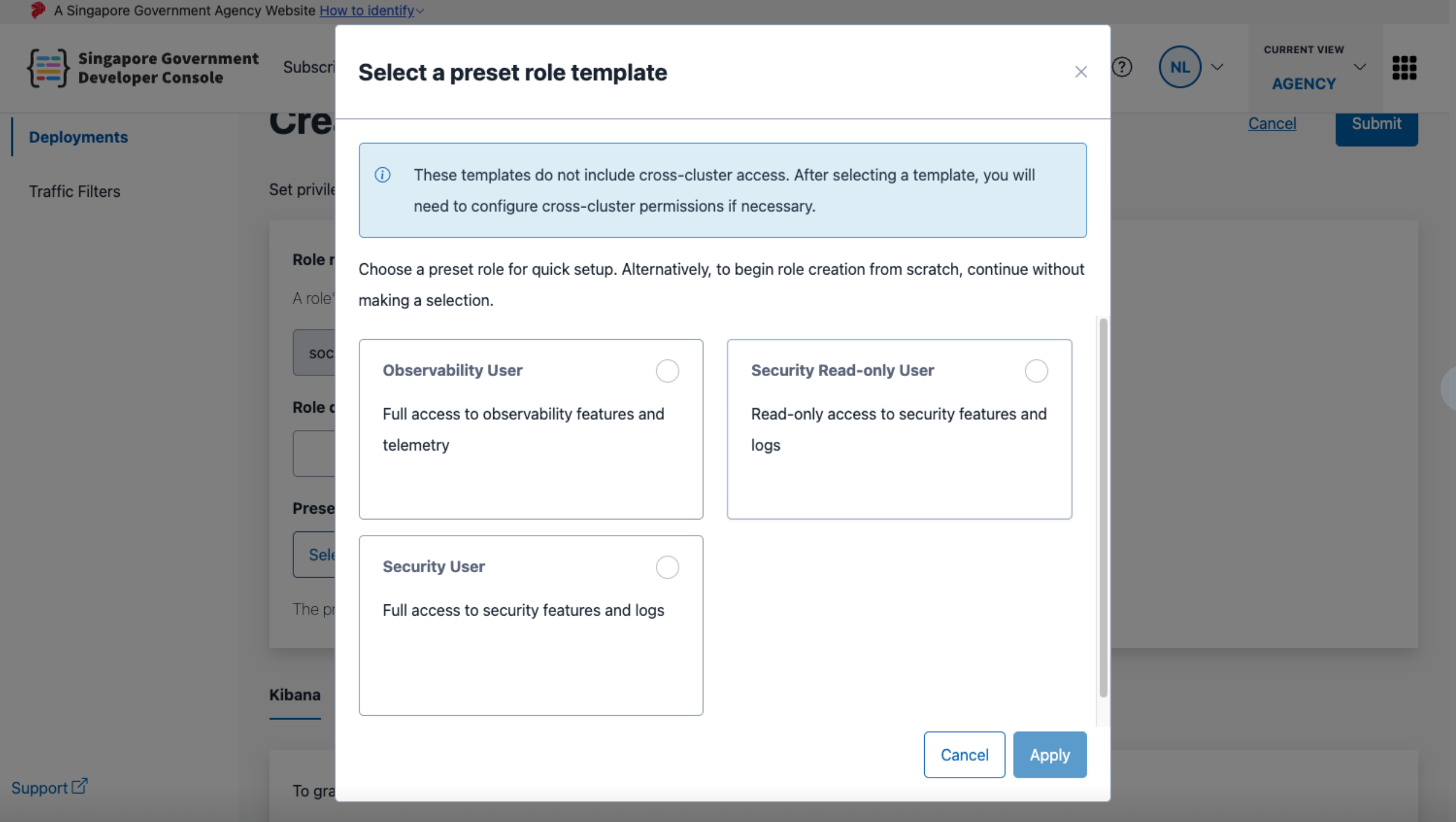Screen dimensions: 1456x822
Task: Select the Security User radio button
Action: (x=667, y=567)
